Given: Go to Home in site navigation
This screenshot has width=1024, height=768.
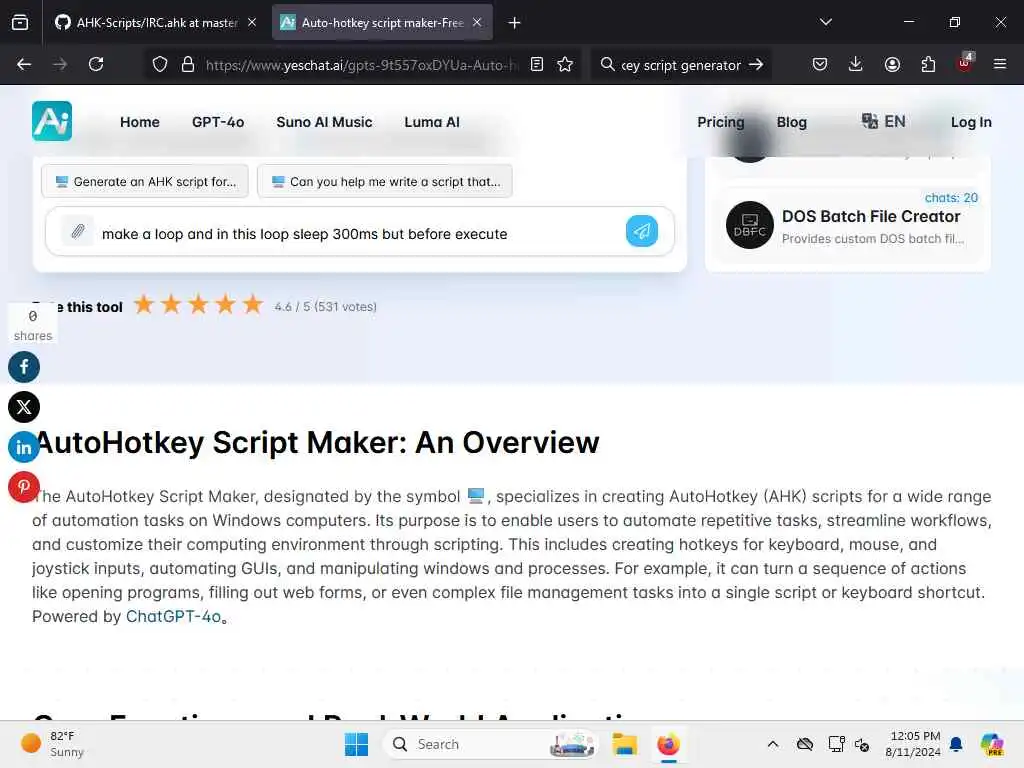Looking at the screenshot, I should [x=140, y=122].
